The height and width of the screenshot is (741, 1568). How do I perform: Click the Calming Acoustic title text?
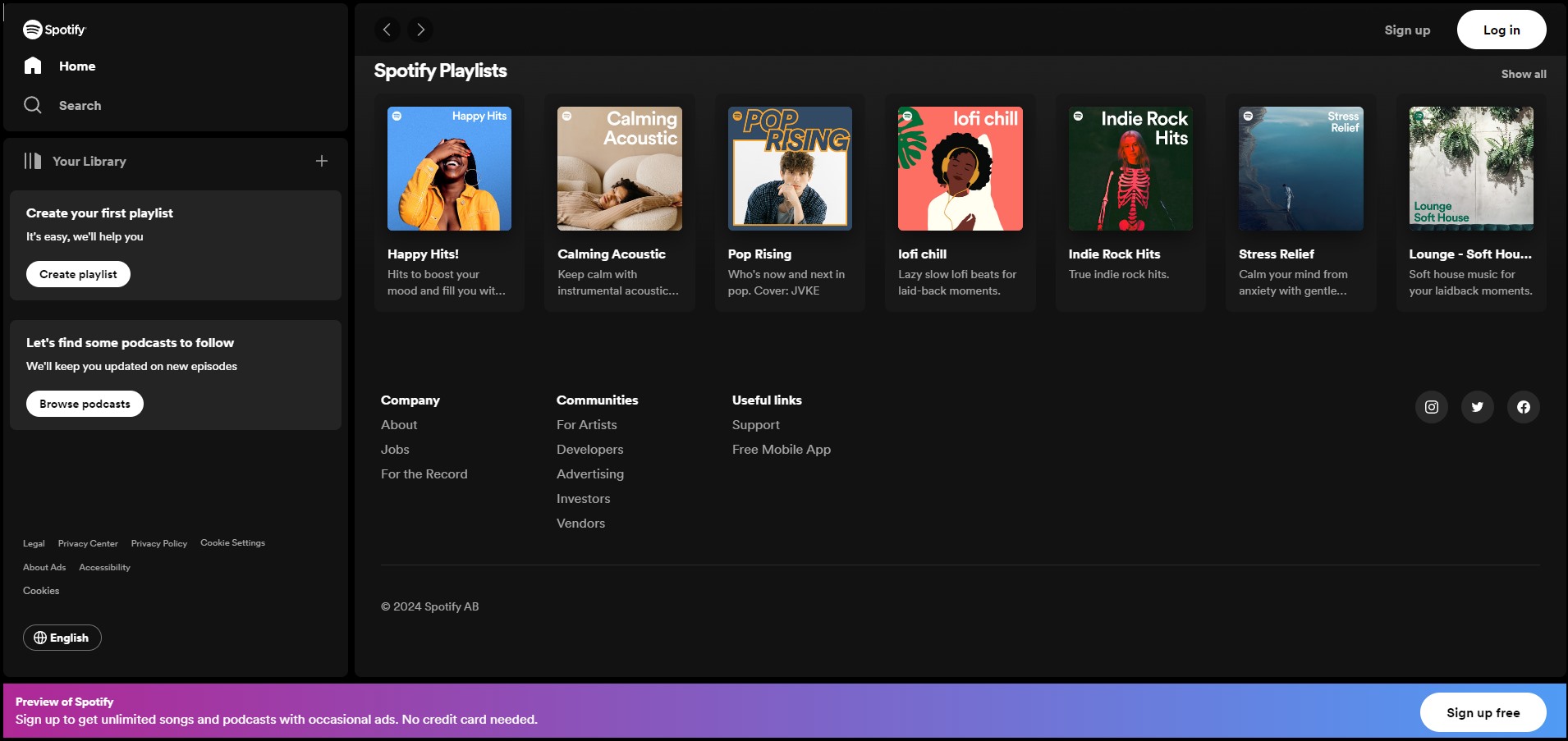tap(612, 254)
